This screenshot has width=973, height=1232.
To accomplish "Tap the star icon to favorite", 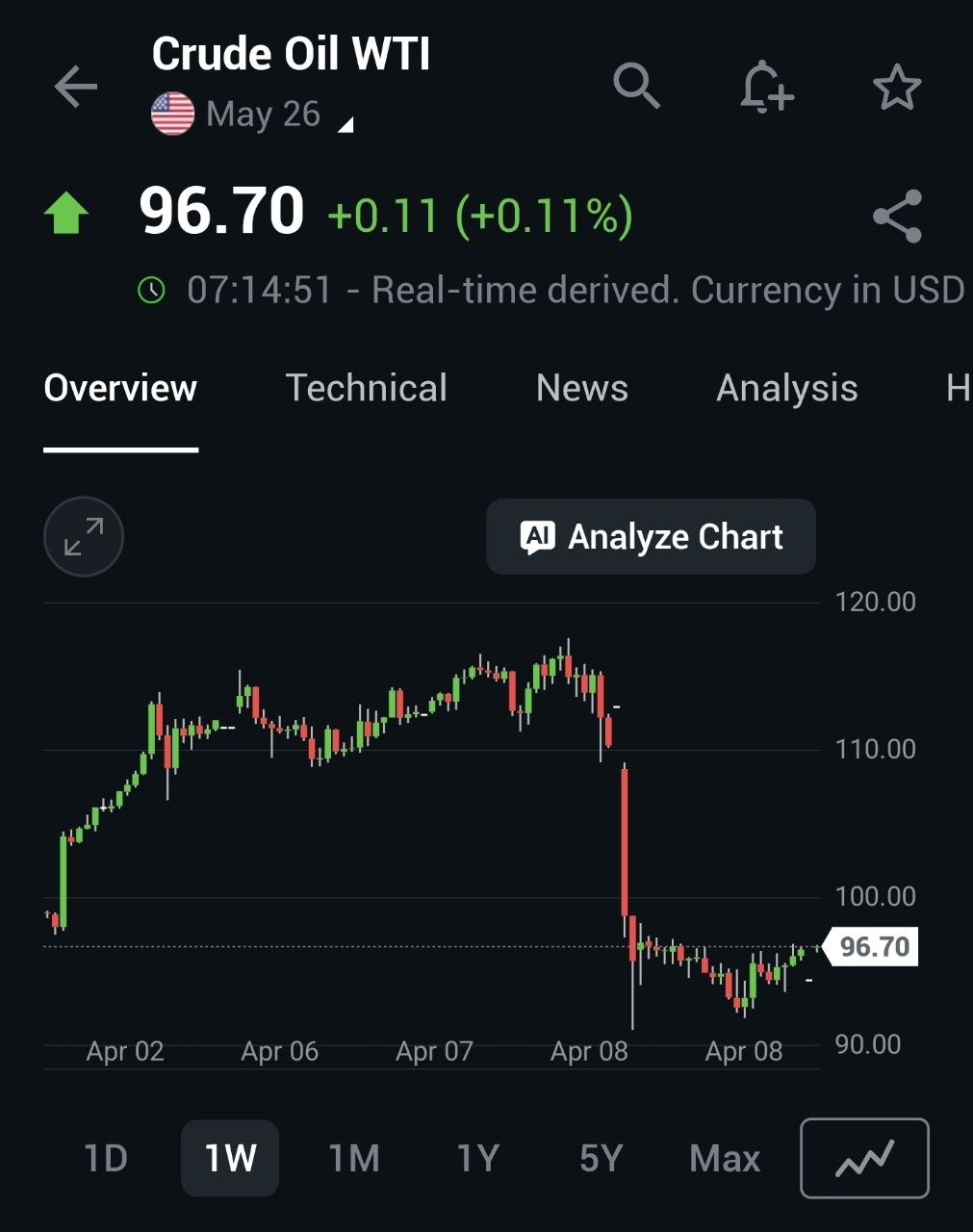I will 897,88.
